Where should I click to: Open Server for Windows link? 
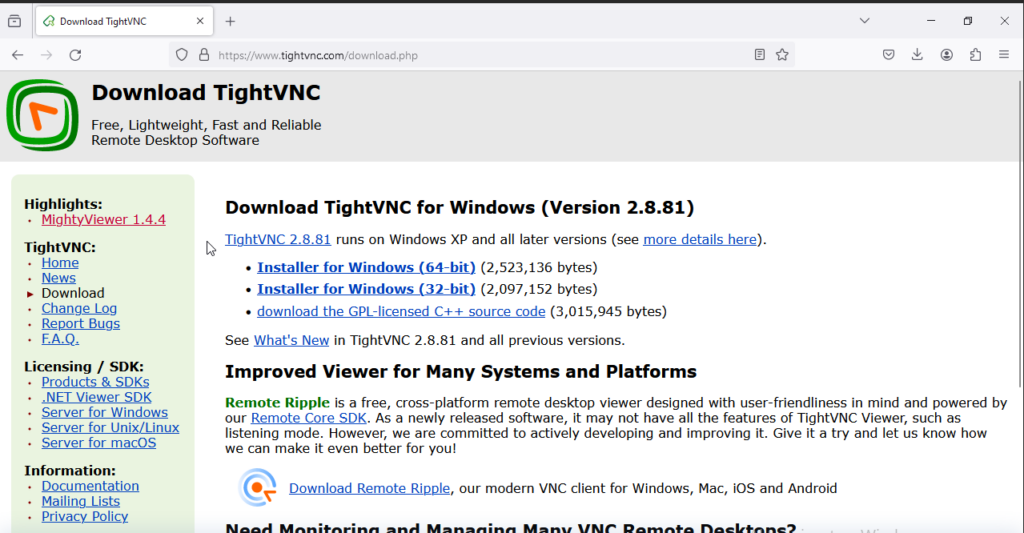(104, 412)
